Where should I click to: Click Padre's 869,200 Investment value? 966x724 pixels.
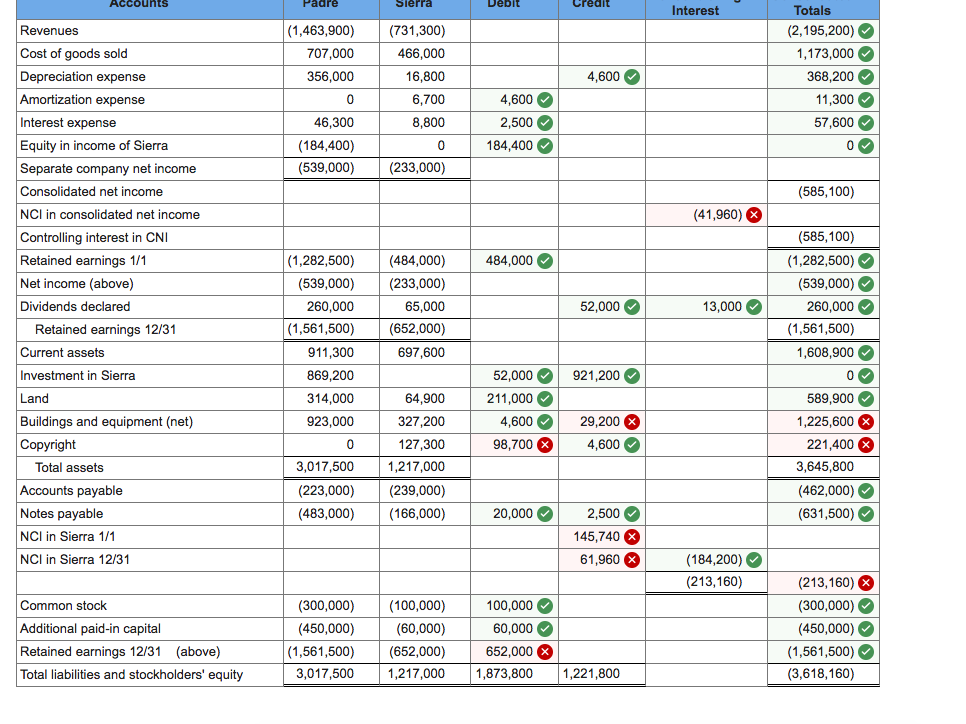point(330,376)
